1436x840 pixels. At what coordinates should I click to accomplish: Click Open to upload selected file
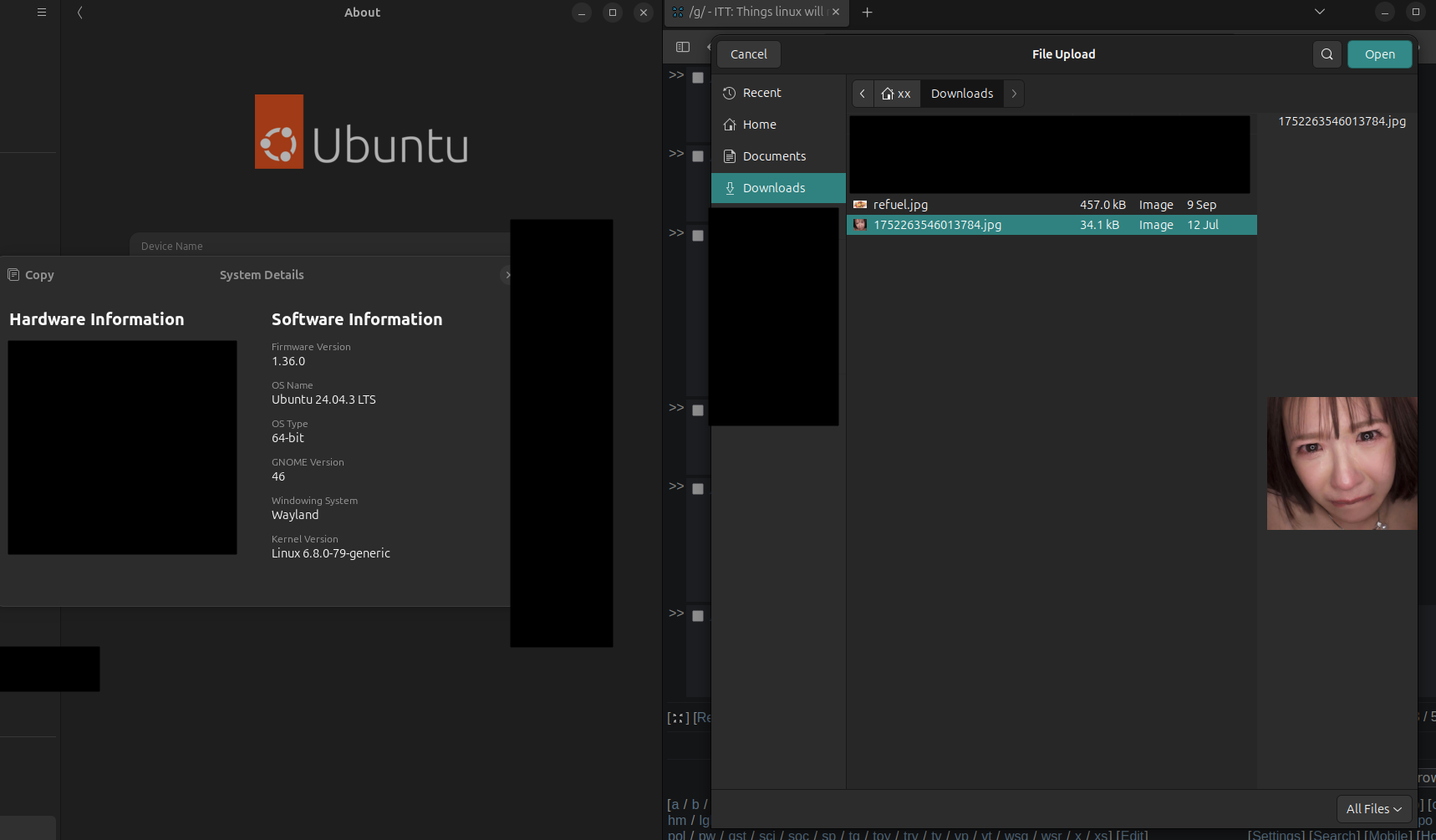[x=1380, y=54]
